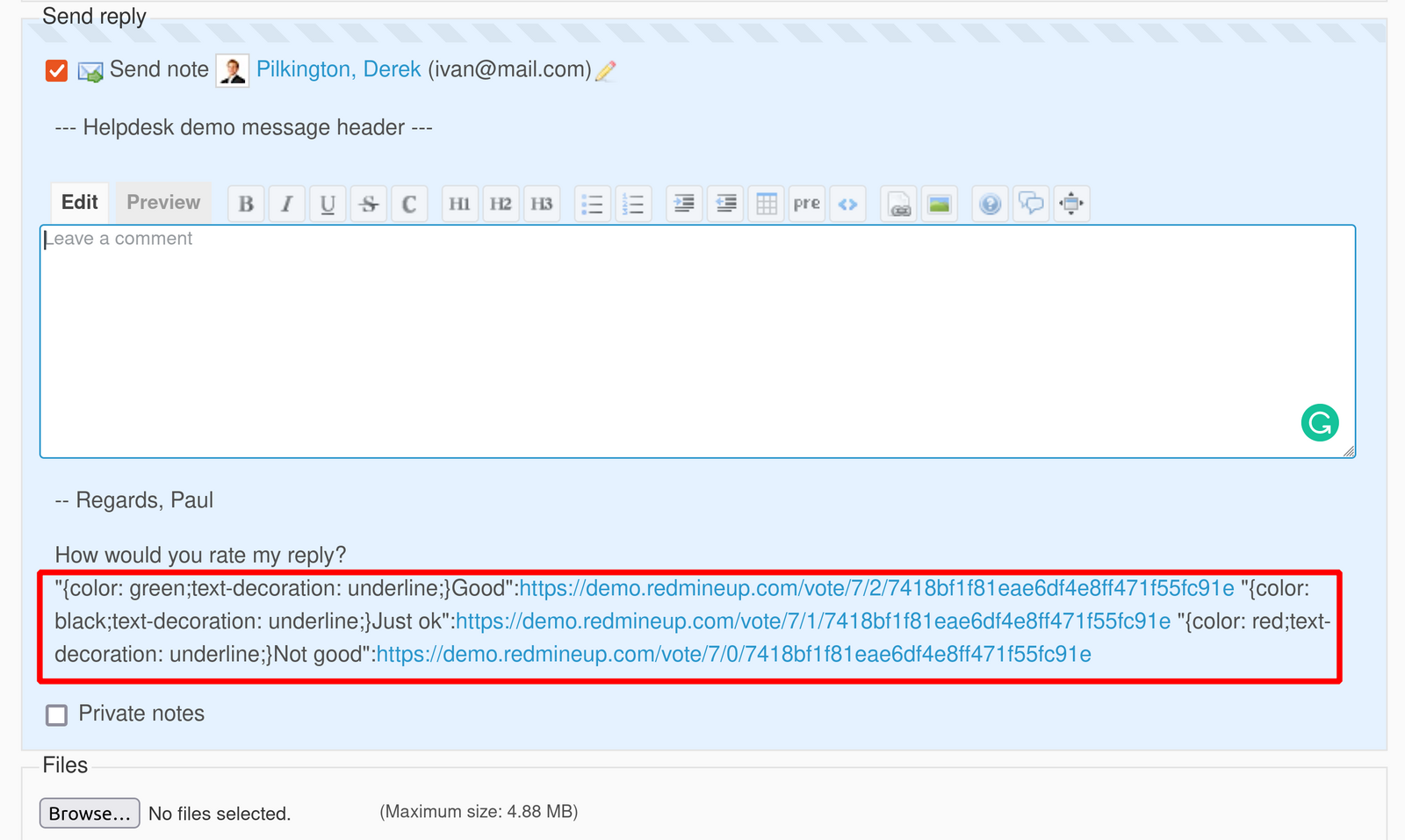The width and height of the screenshot is (1405, 840).
Task: Enable Private notes
Action: 56,714
